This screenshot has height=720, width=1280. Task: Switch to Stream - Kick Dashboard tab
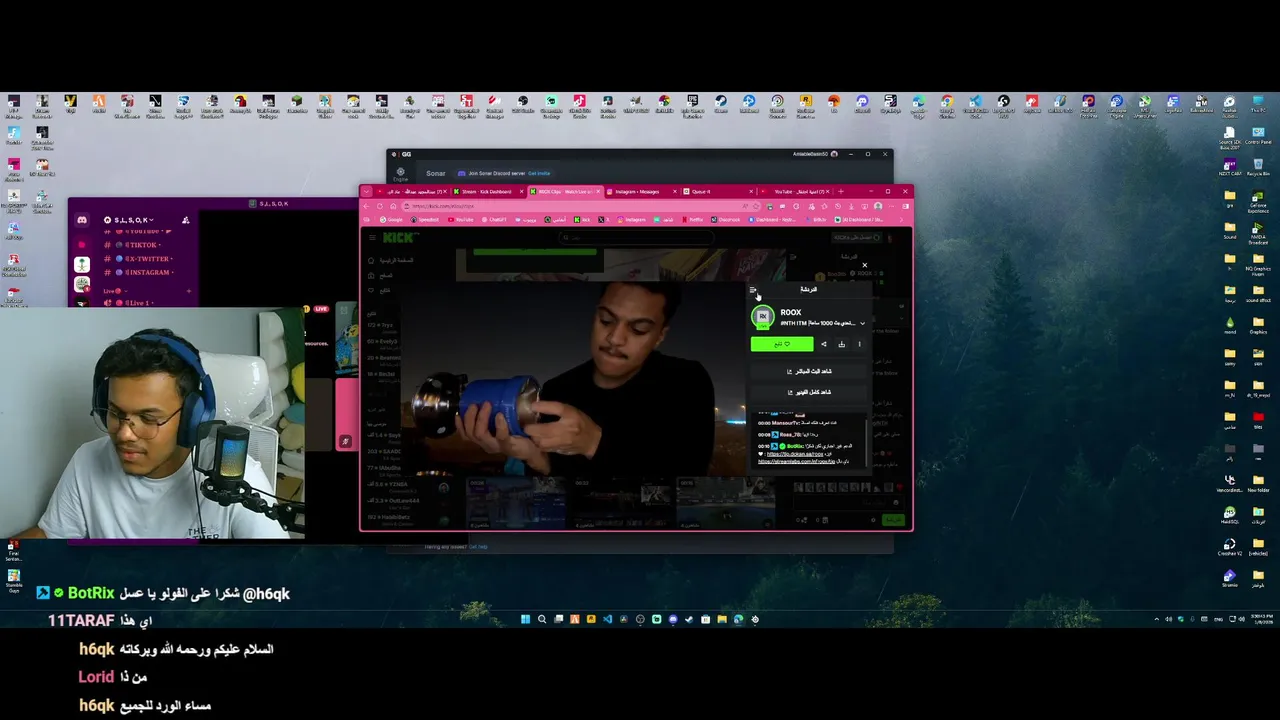[487, 191]
